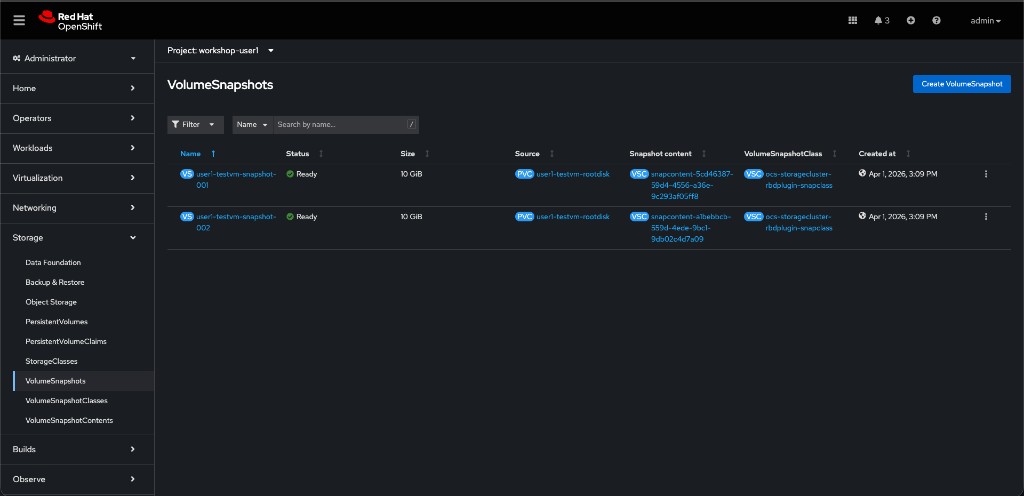
Task: Expand the Workloads navigation section
Action: (77, 148)
